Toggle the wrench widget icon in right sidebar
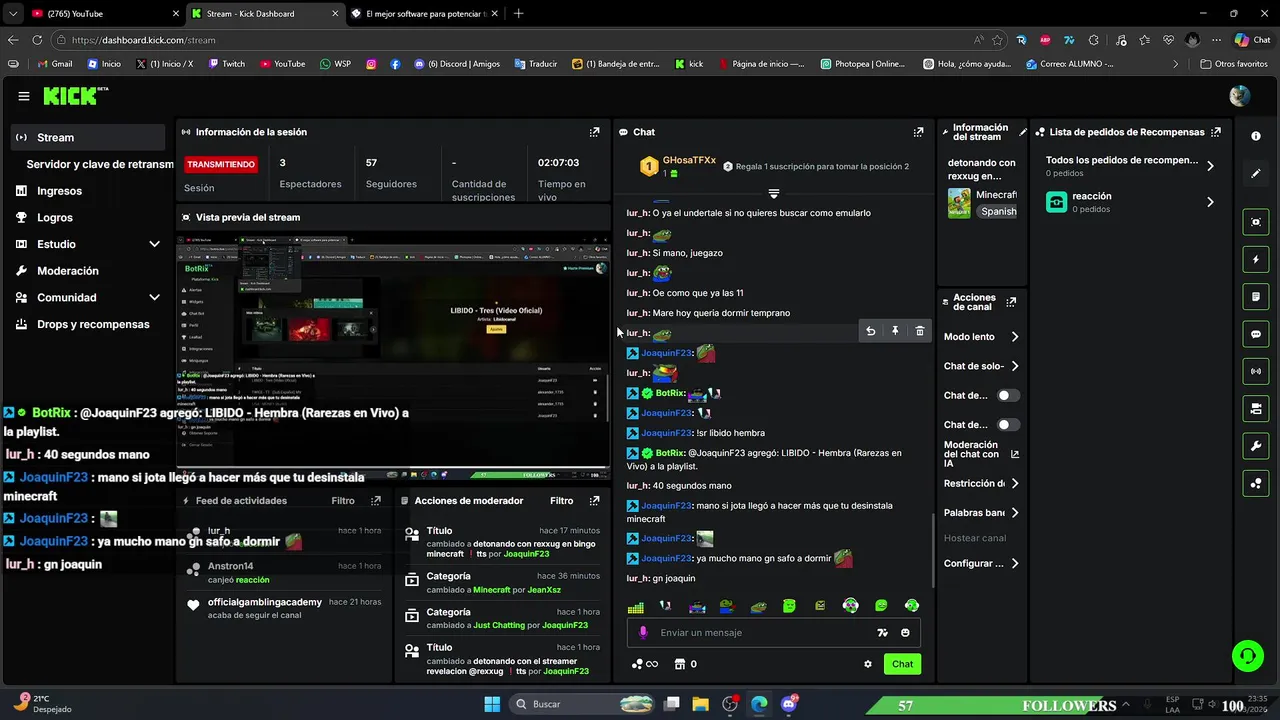Viewport: 1280px width, 720px height. [1256, 446]
